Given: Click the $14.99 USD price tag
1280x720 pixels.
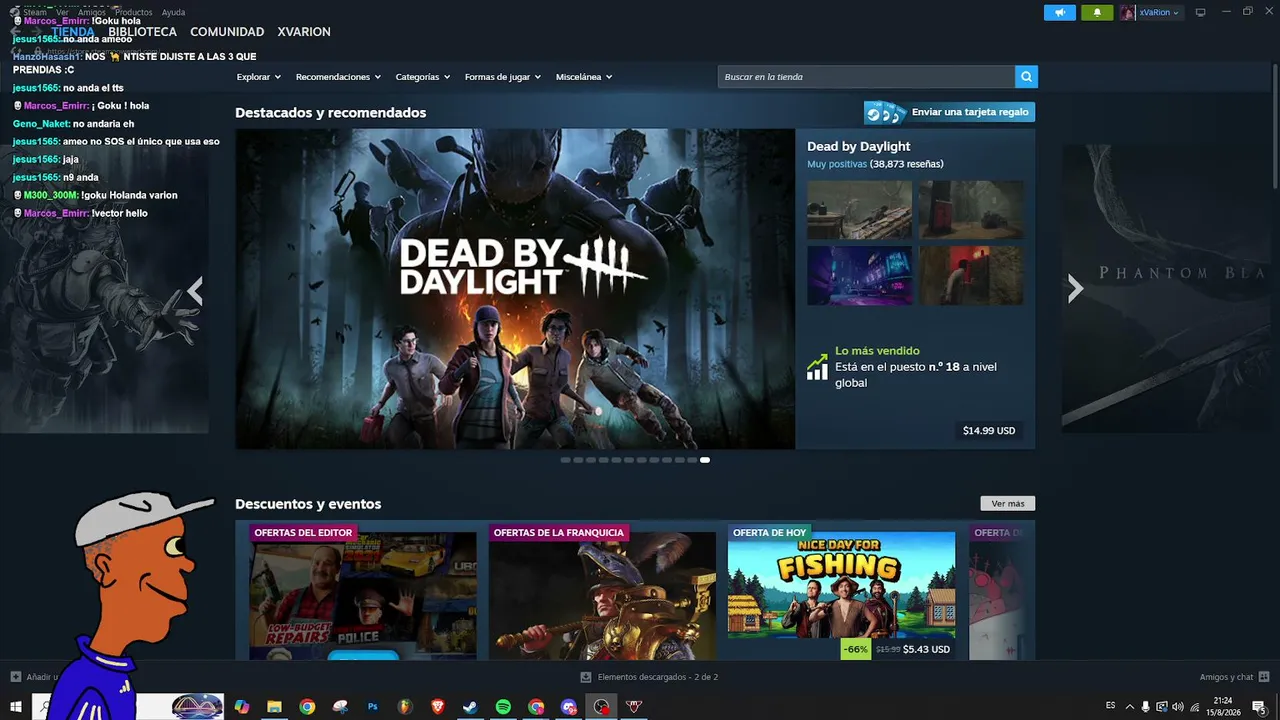Looking at the screenshot, I should pos(989,431).
